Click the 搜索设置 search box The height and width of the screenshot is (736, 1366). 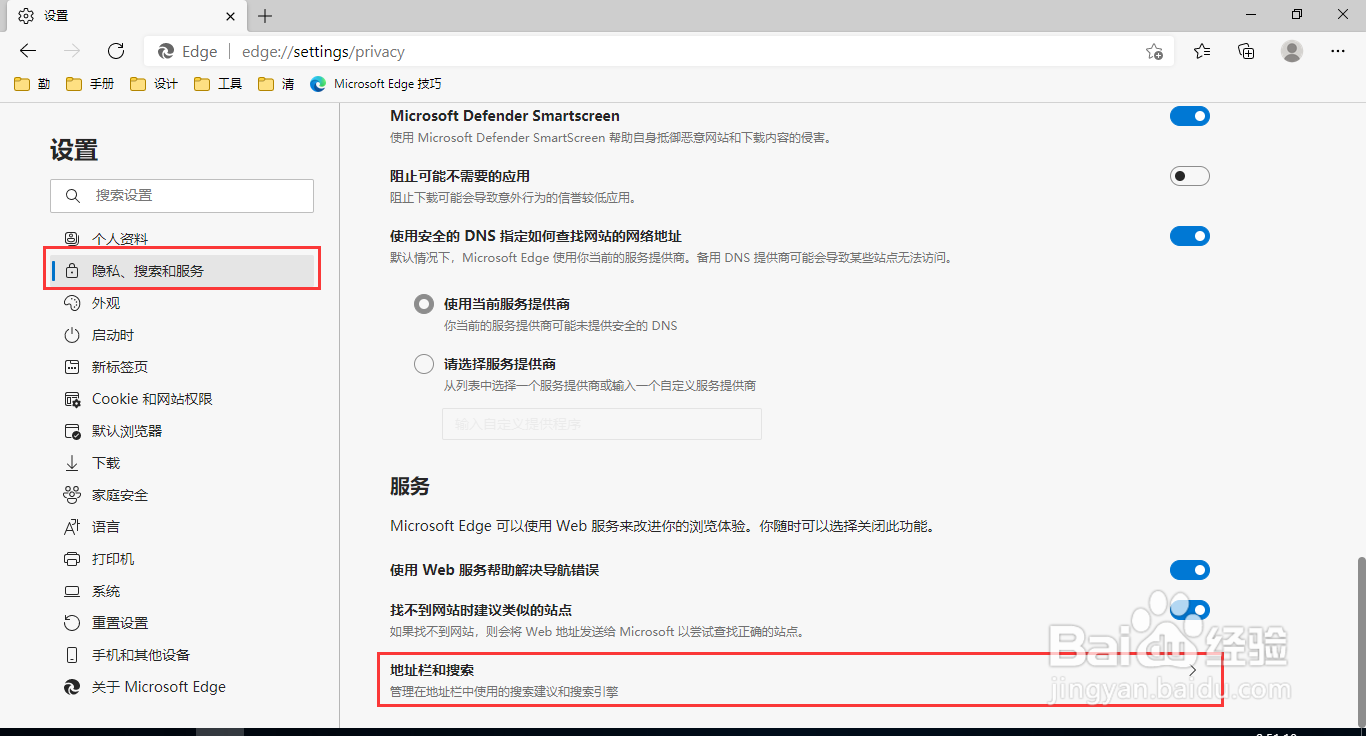(x=181, y=195)
